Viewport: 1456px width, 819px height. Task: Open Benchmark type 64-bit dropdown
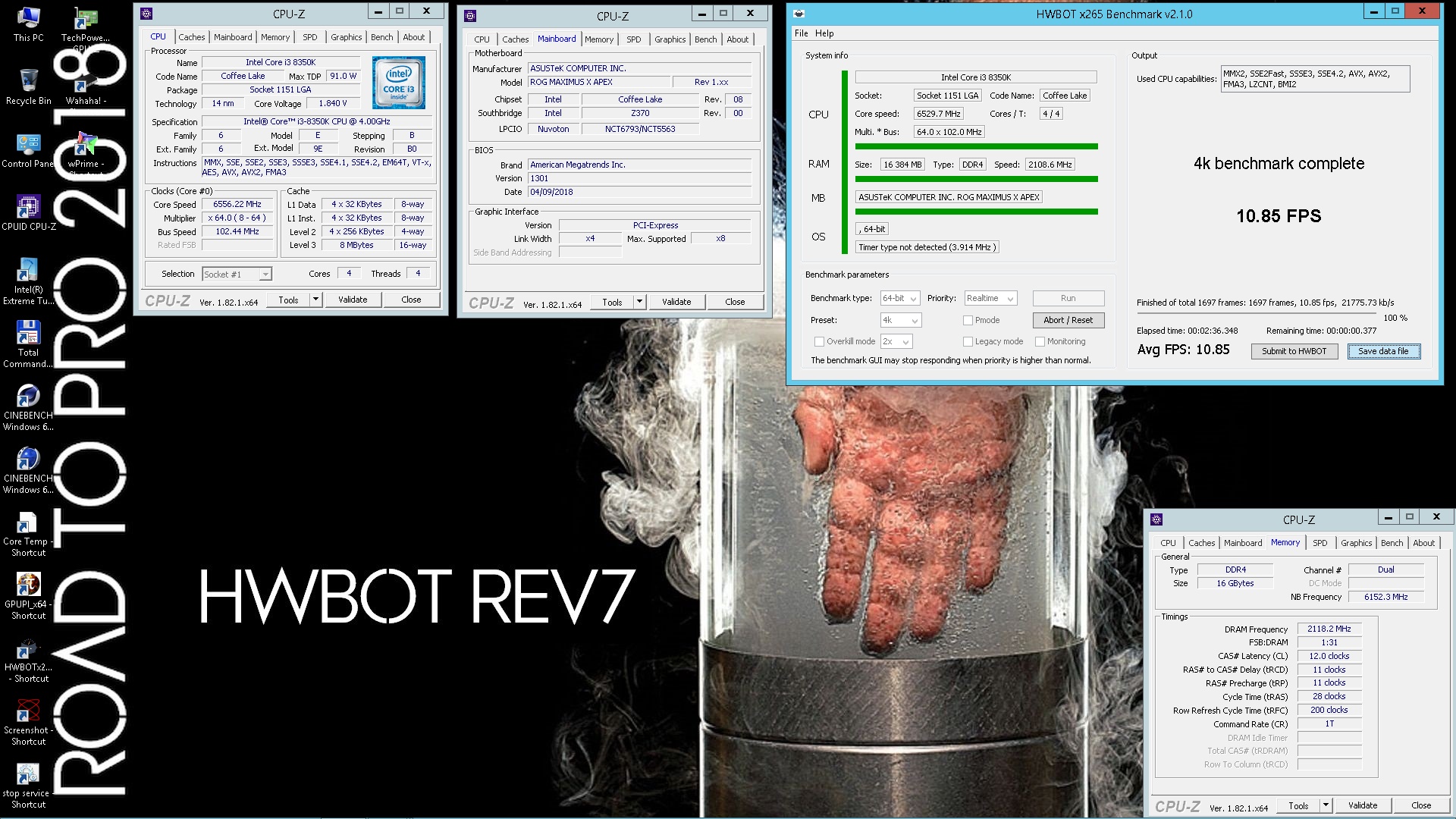coord(900,299)
